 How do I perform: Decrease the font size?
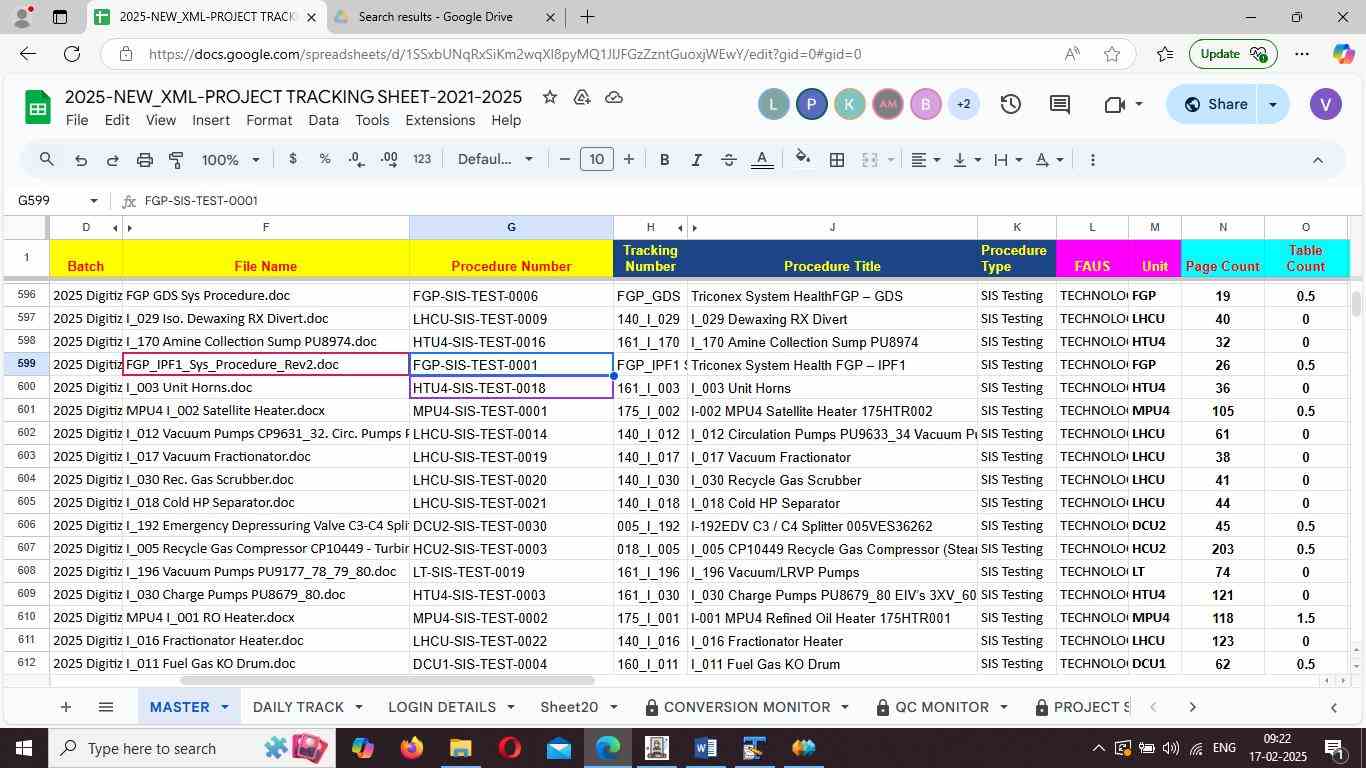(565, 159)
